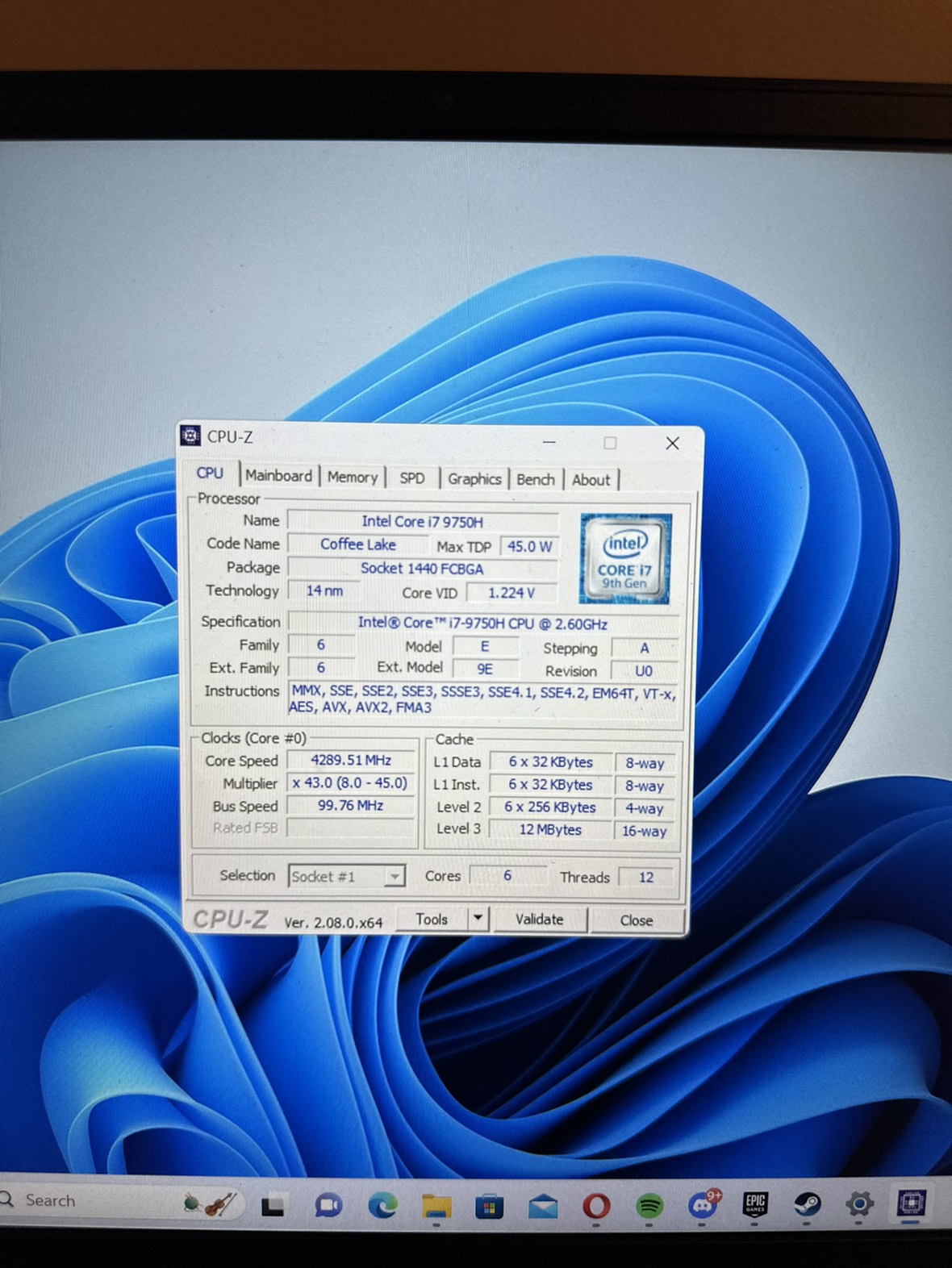
Task: Click the Core Speed value 4289.51 MHz
Action: coord(351,760)
